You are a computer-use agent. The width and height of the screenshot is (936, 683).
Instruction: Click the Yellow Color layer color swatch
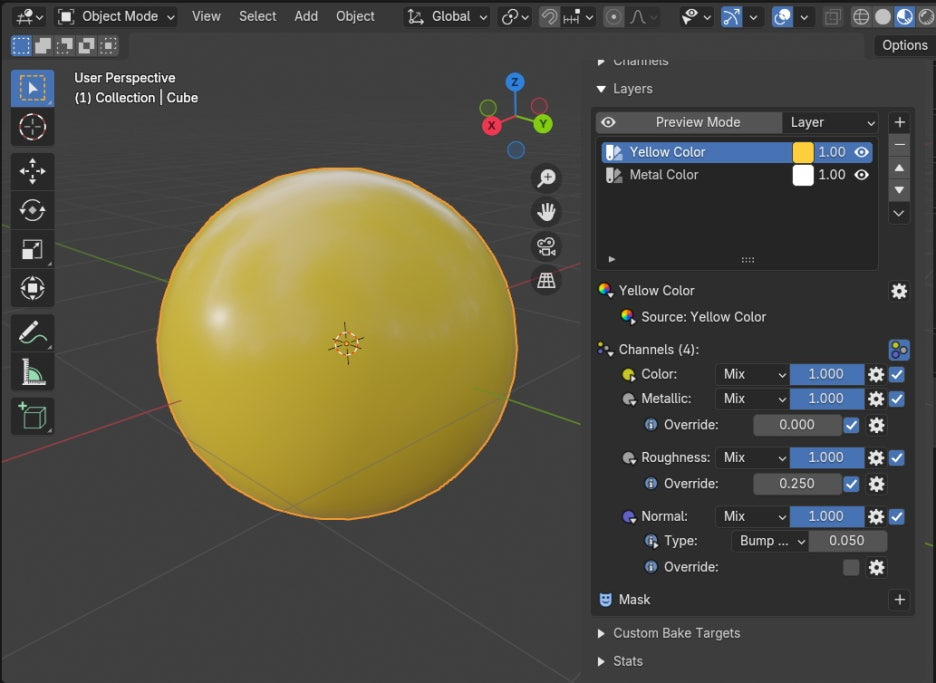(803, 152)
